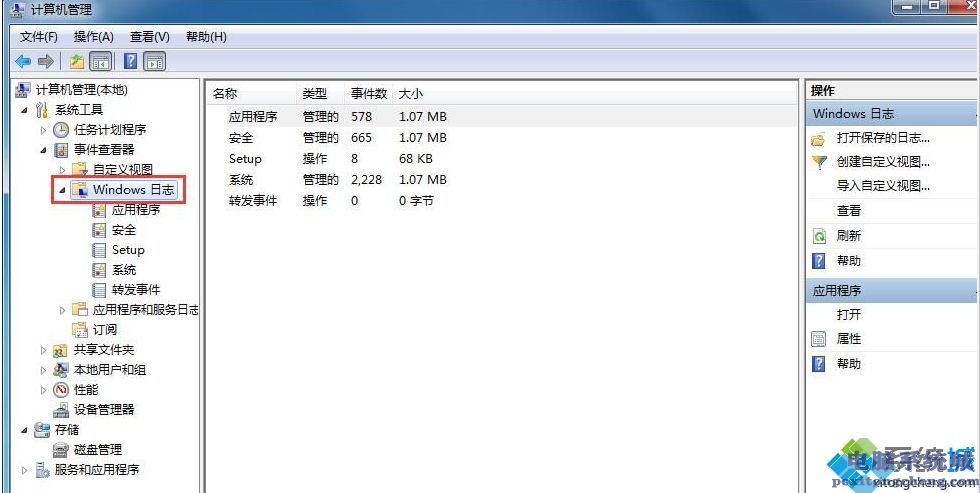980x493 pixels.
Task: Click the 事件查看器 tree icon
Action: (x=61, y=150)
